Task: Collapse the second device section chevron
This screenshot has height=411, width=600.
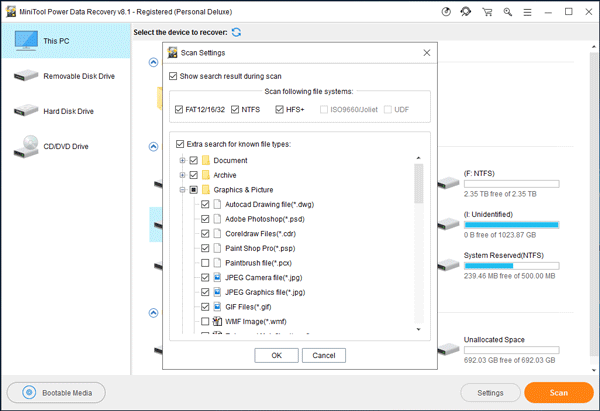Action: 153,146
